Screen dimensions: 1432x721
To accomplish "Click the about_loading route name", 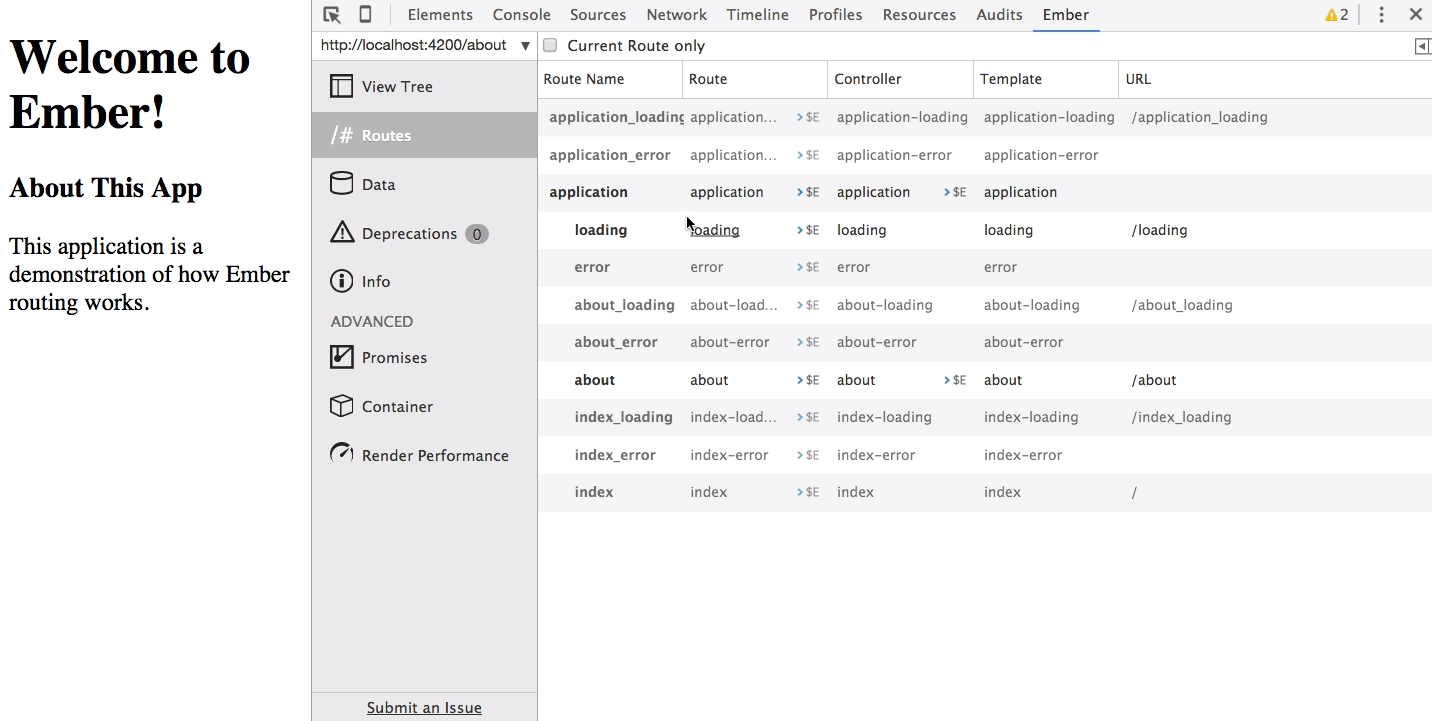I will coord(624,305).
